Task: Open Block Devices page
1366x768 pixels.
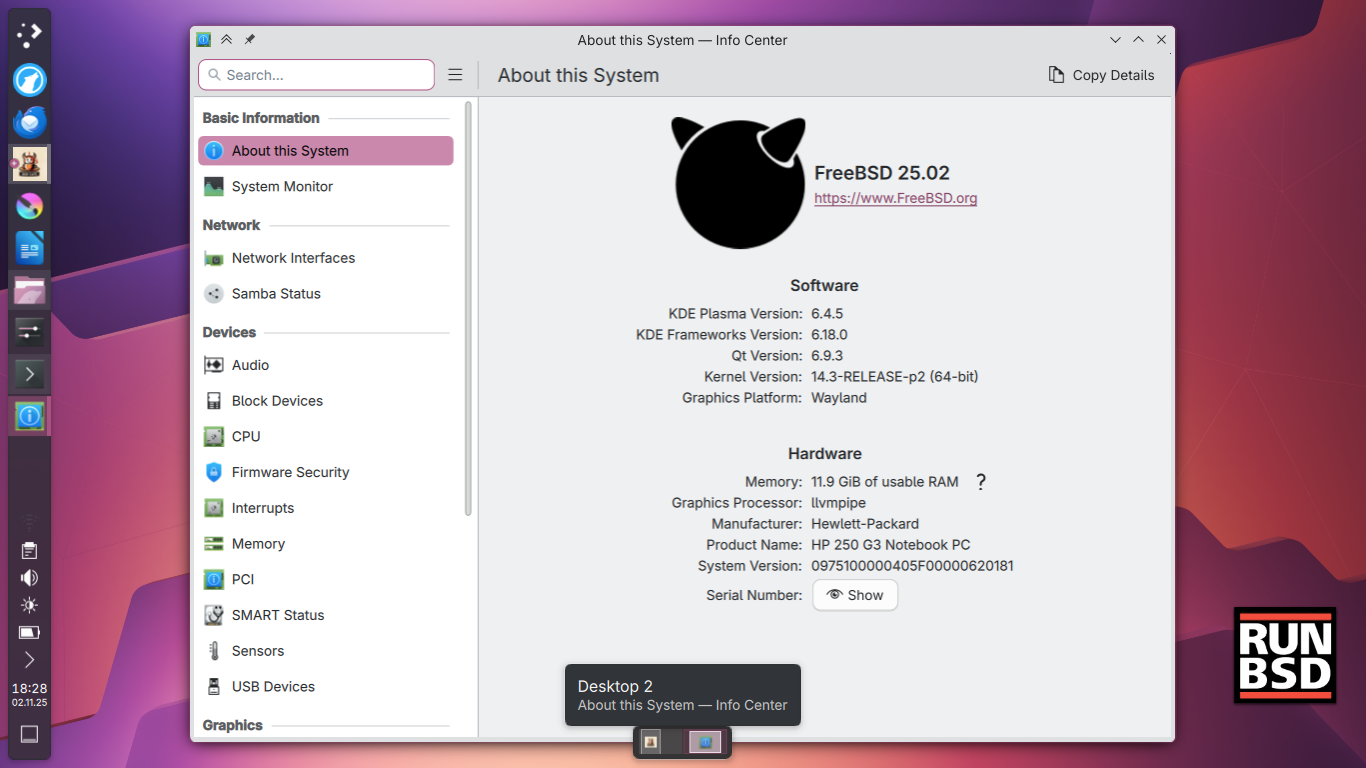Action: (x=276, y=401)
